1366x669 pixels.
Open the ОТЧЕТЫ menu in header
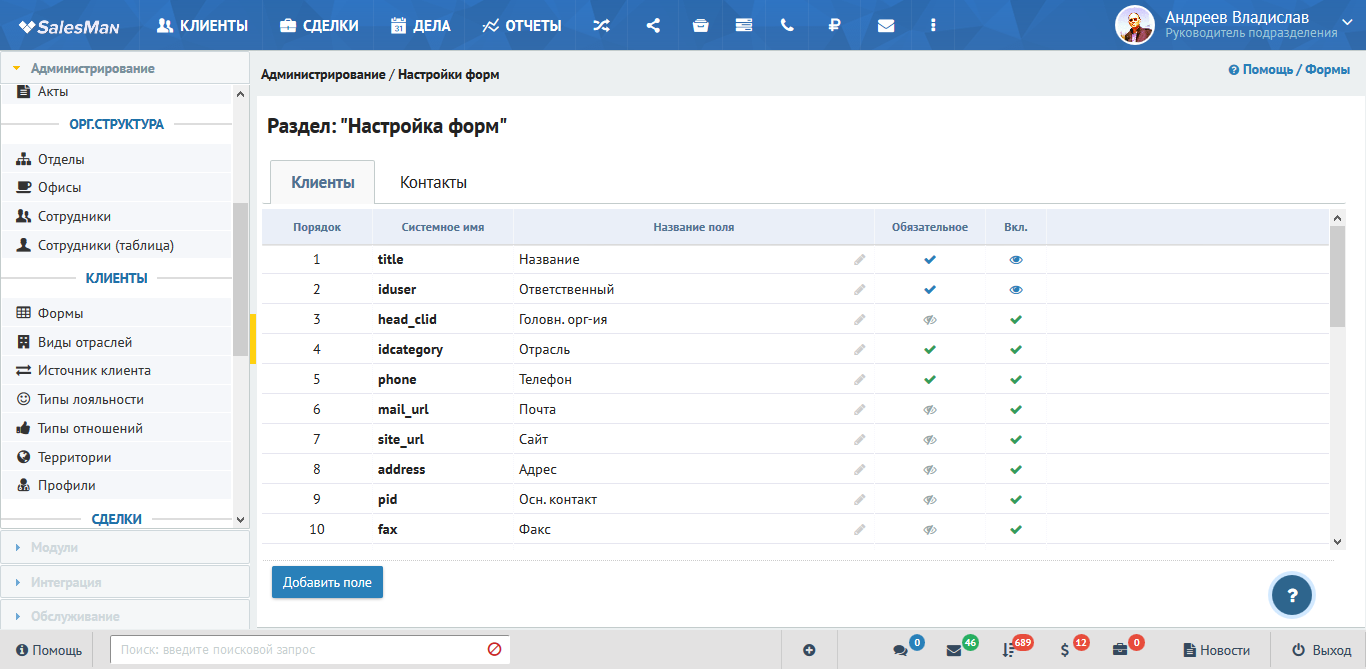(521, 26)
